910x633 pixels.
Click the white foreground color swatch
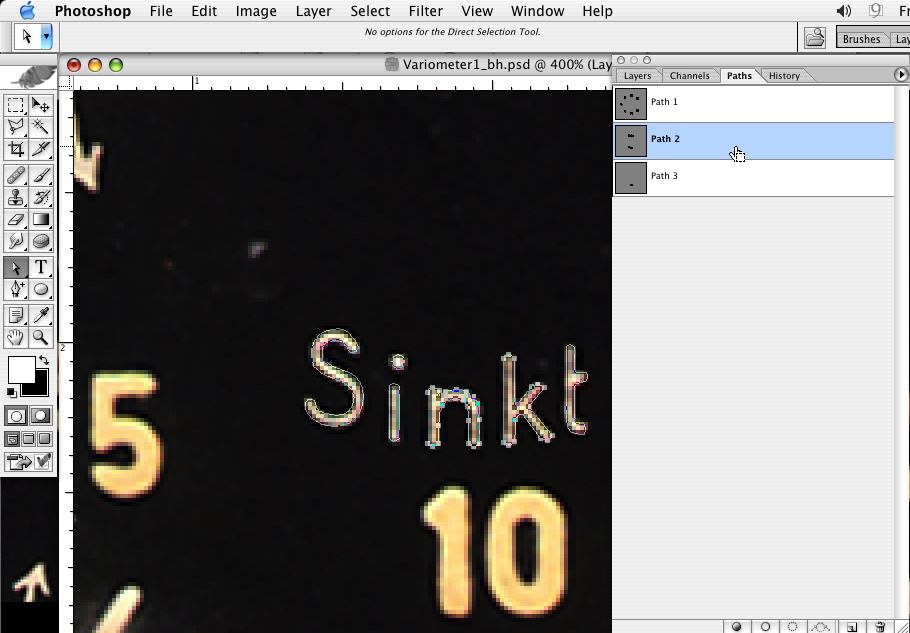coord(20,370)
